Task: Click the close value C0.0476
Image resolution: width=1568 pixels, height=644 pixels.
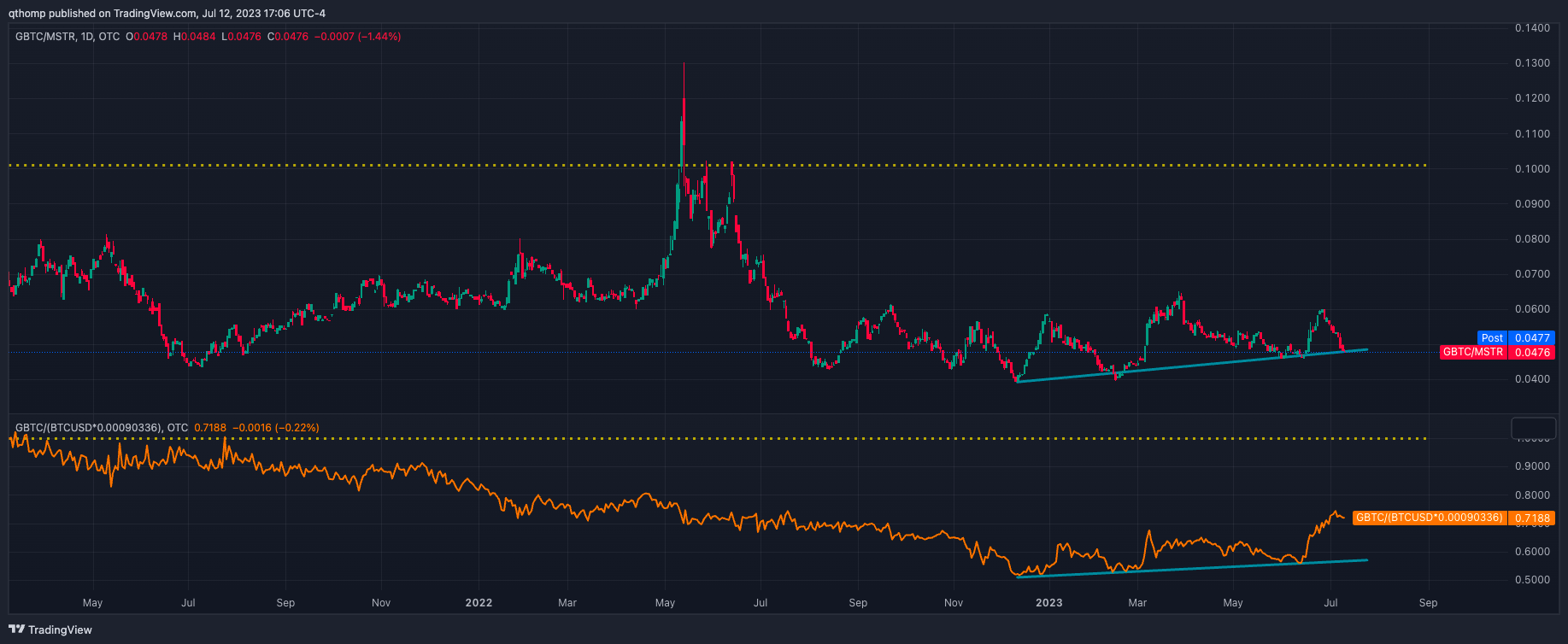Action: pyautogui.click(x=288, y=37)
